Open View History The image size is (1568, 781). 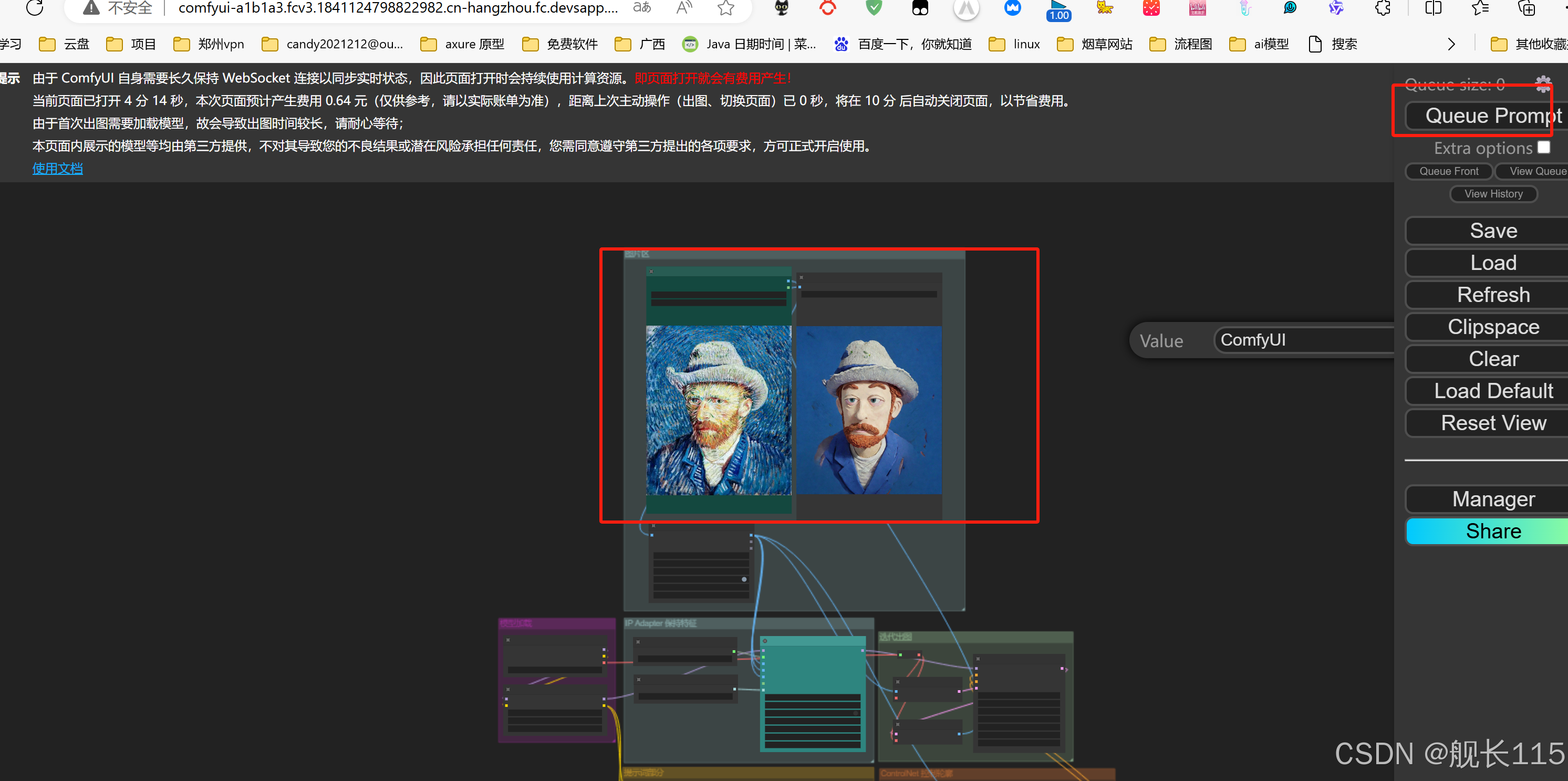(1493, 194)
